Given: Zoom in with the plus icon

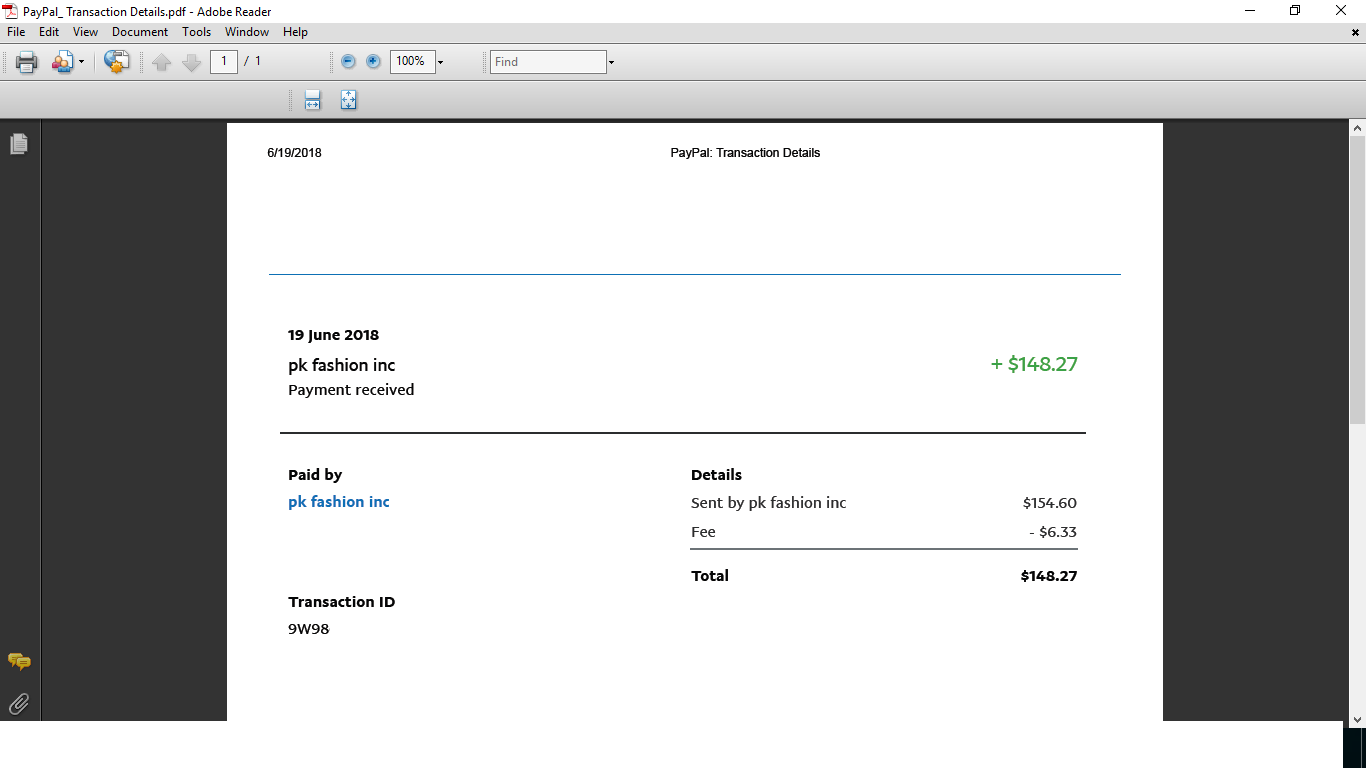Looking at the screenshot, I should point(373,62).
